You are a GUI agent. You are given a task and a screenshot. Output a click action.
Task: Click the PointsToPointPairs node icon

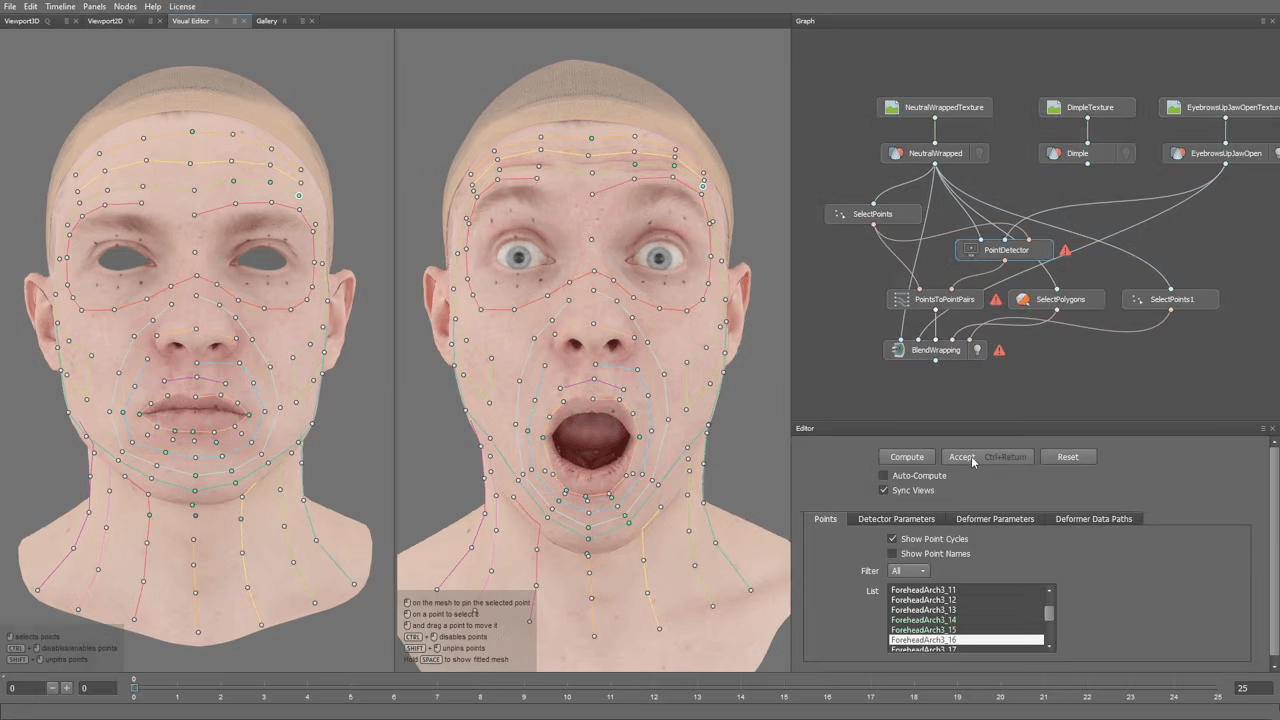point(901,299)
